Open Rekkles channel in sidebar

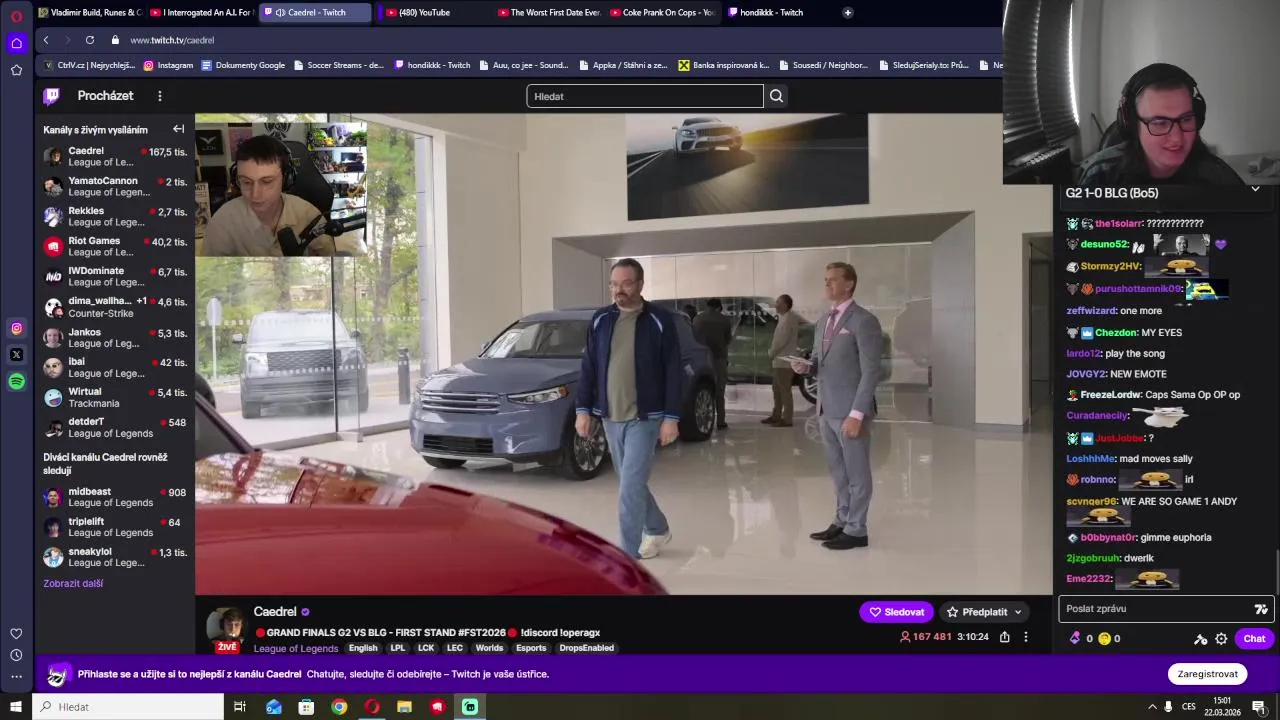click(115, 216)
